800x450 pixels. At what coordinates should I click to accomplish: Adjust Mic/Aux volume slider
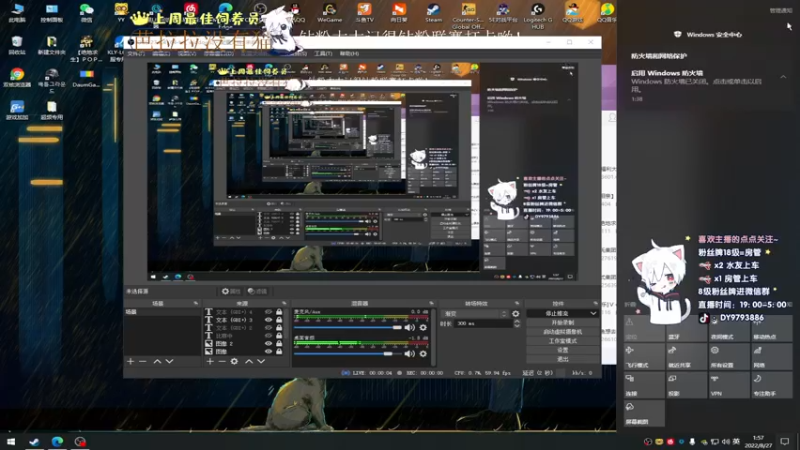(348, 328)
